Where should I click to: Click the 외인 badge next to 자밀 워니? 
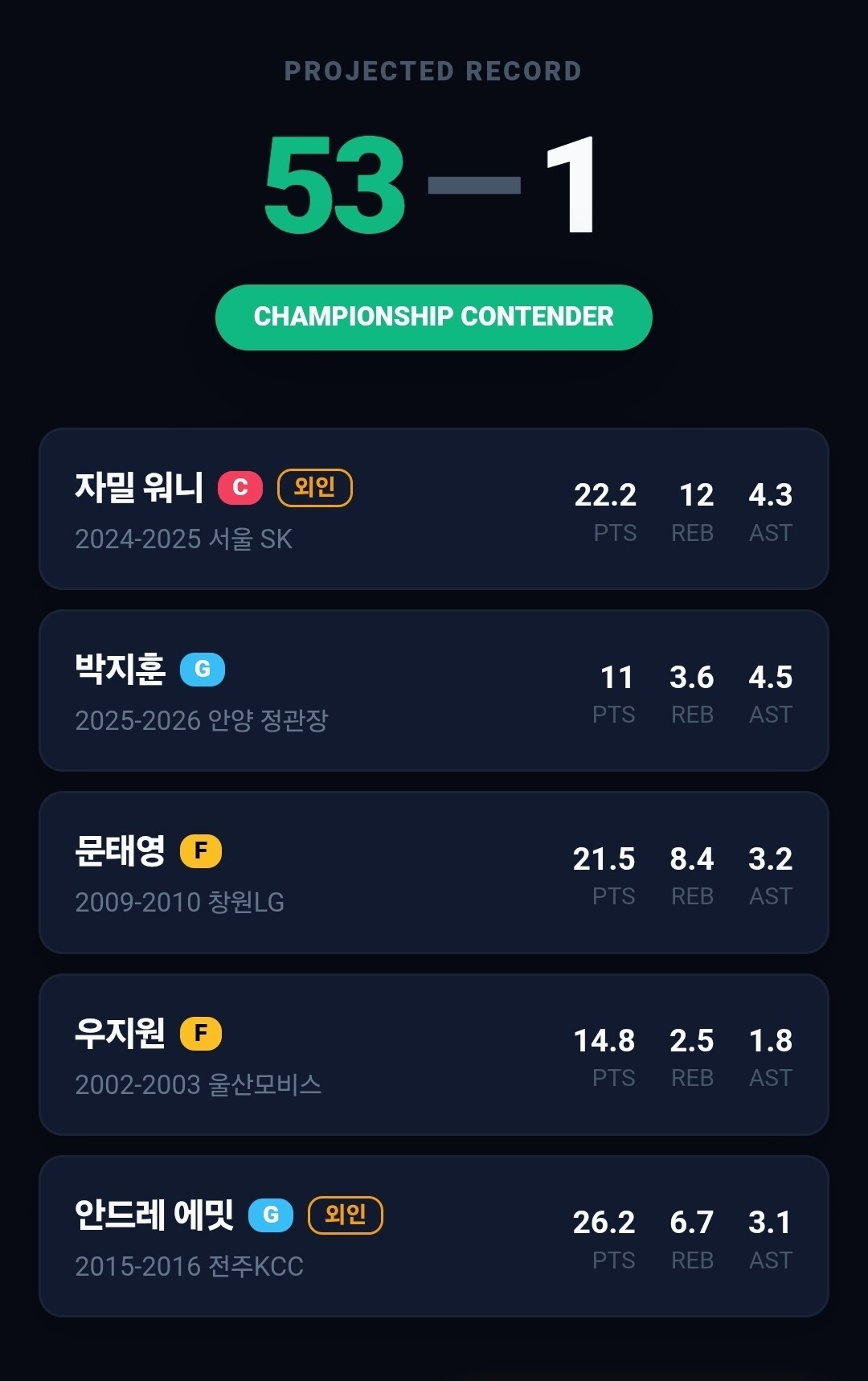click(315, 487)
